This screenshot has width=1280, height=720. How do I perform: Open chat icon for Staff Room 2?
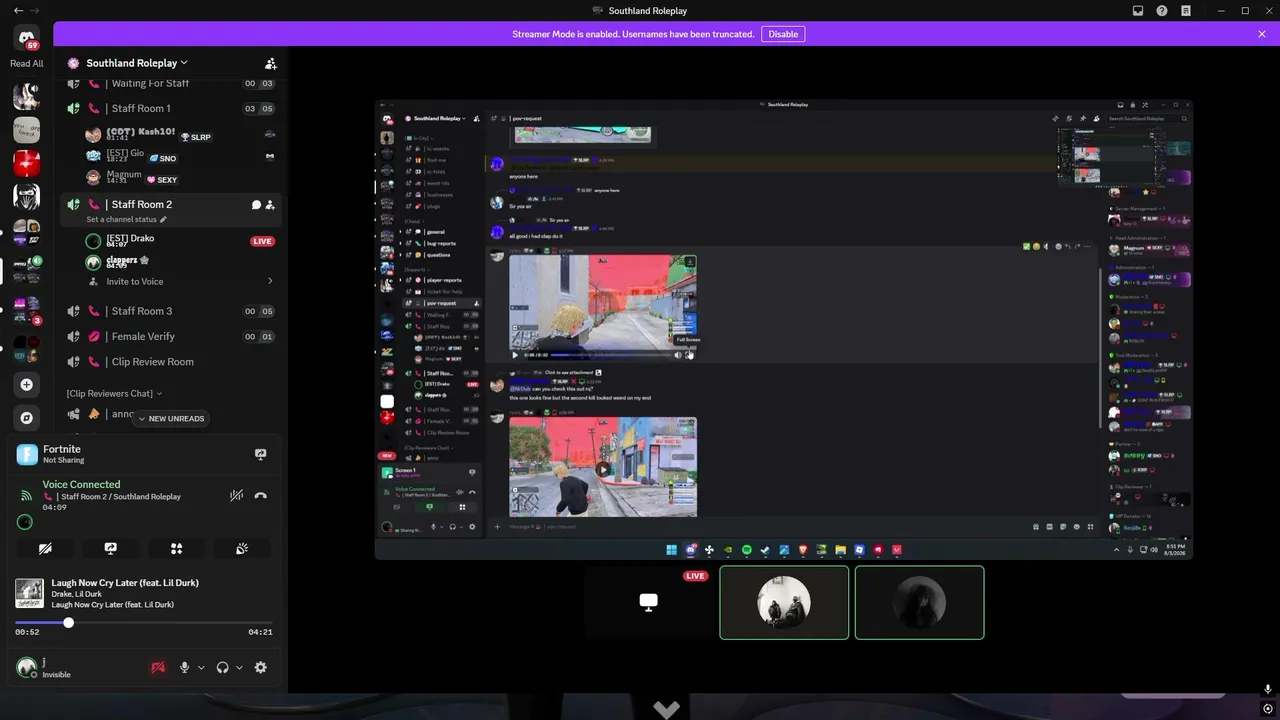pyautogui.click(x=256, y=205)
